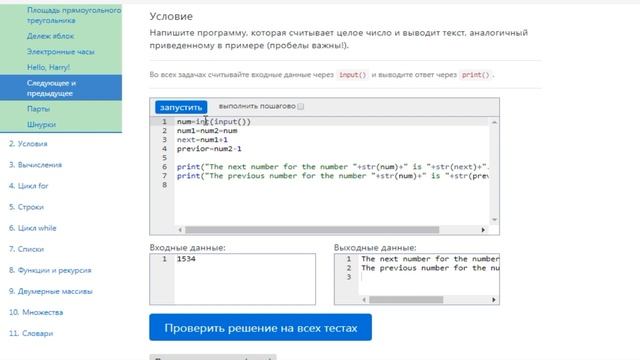Viewport: 640px width, 360px height.
Task: Click output line 'The next number for'
Action: pos(430,259)
